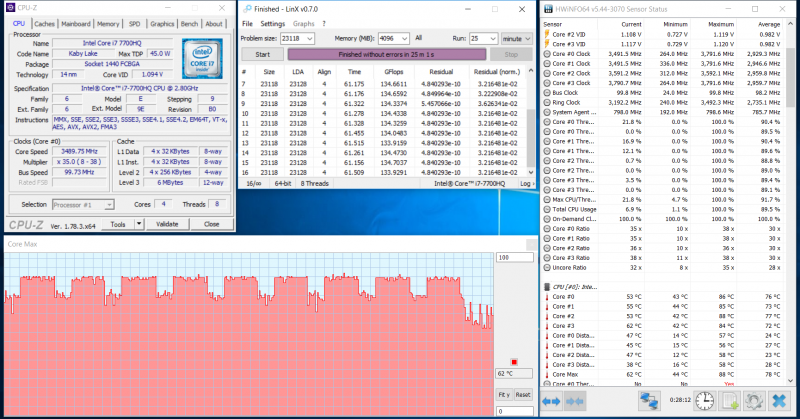Click the HWiNFO64 title bar icon
The image size is (800, 419).
[x=548, y=9]
